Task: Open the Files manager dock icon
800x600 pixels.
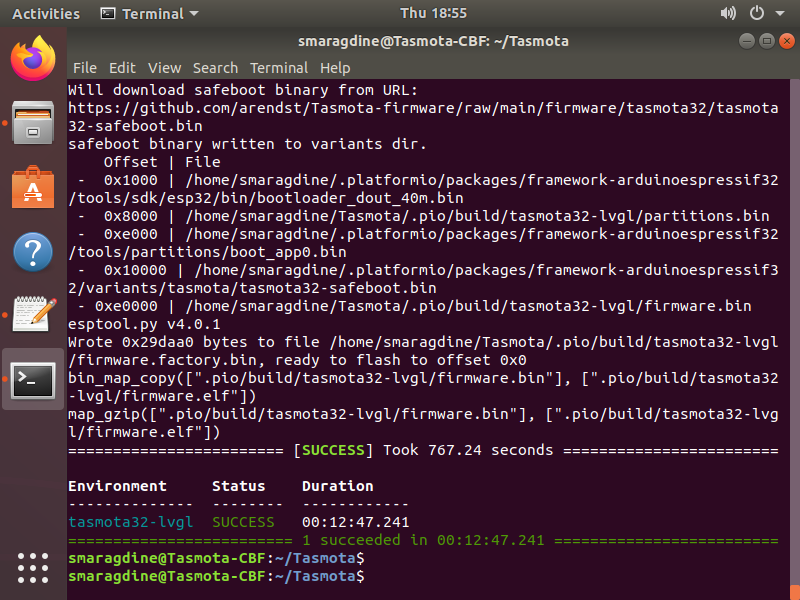Action: click(x=33, y=123)
